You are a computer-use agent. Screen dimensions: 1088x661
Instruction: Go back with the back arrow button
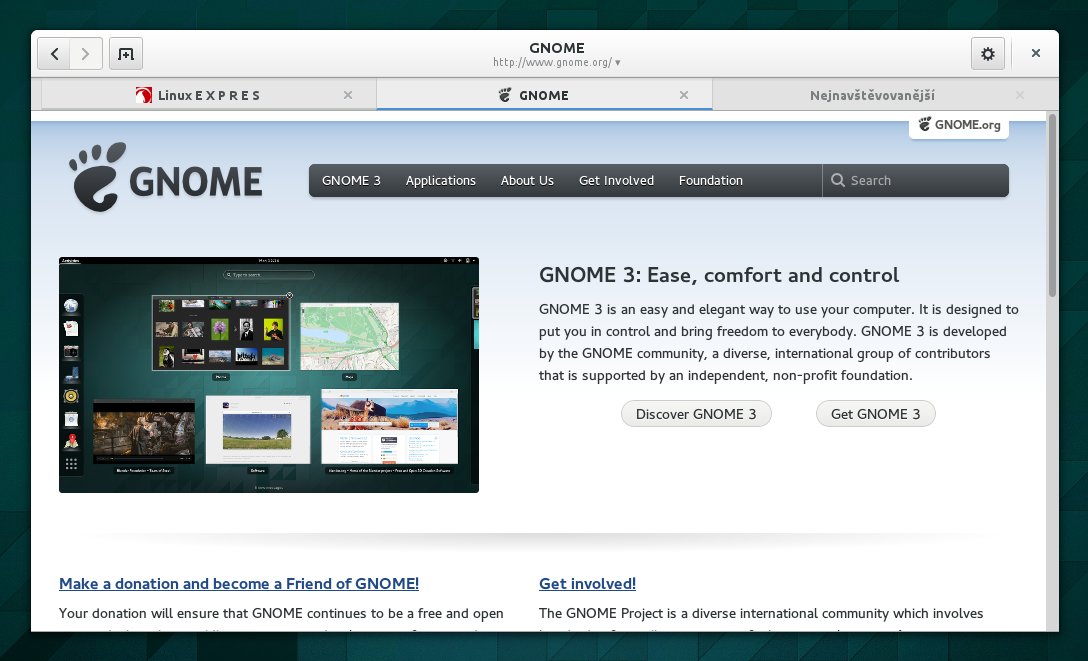point(54,53)
